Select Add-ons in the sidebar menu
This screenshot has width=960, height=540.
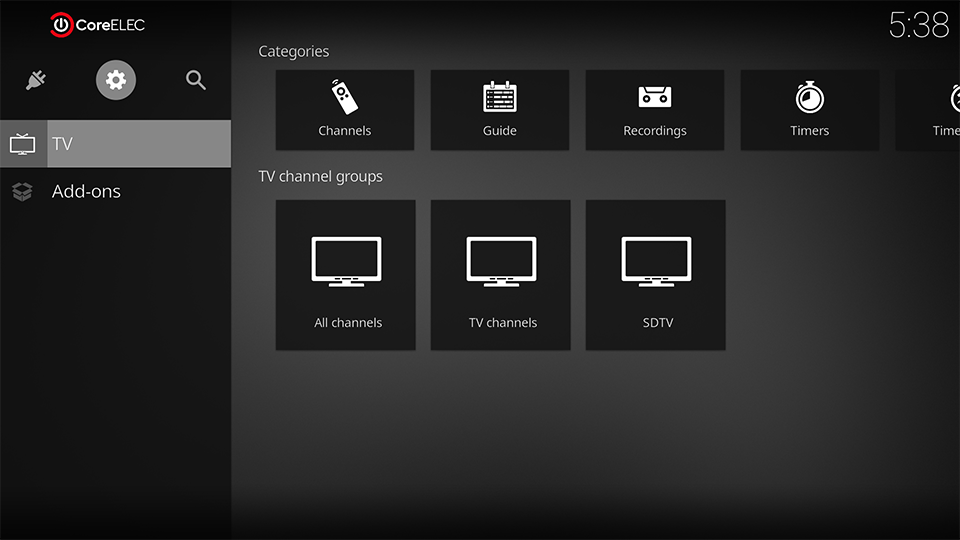116,192
